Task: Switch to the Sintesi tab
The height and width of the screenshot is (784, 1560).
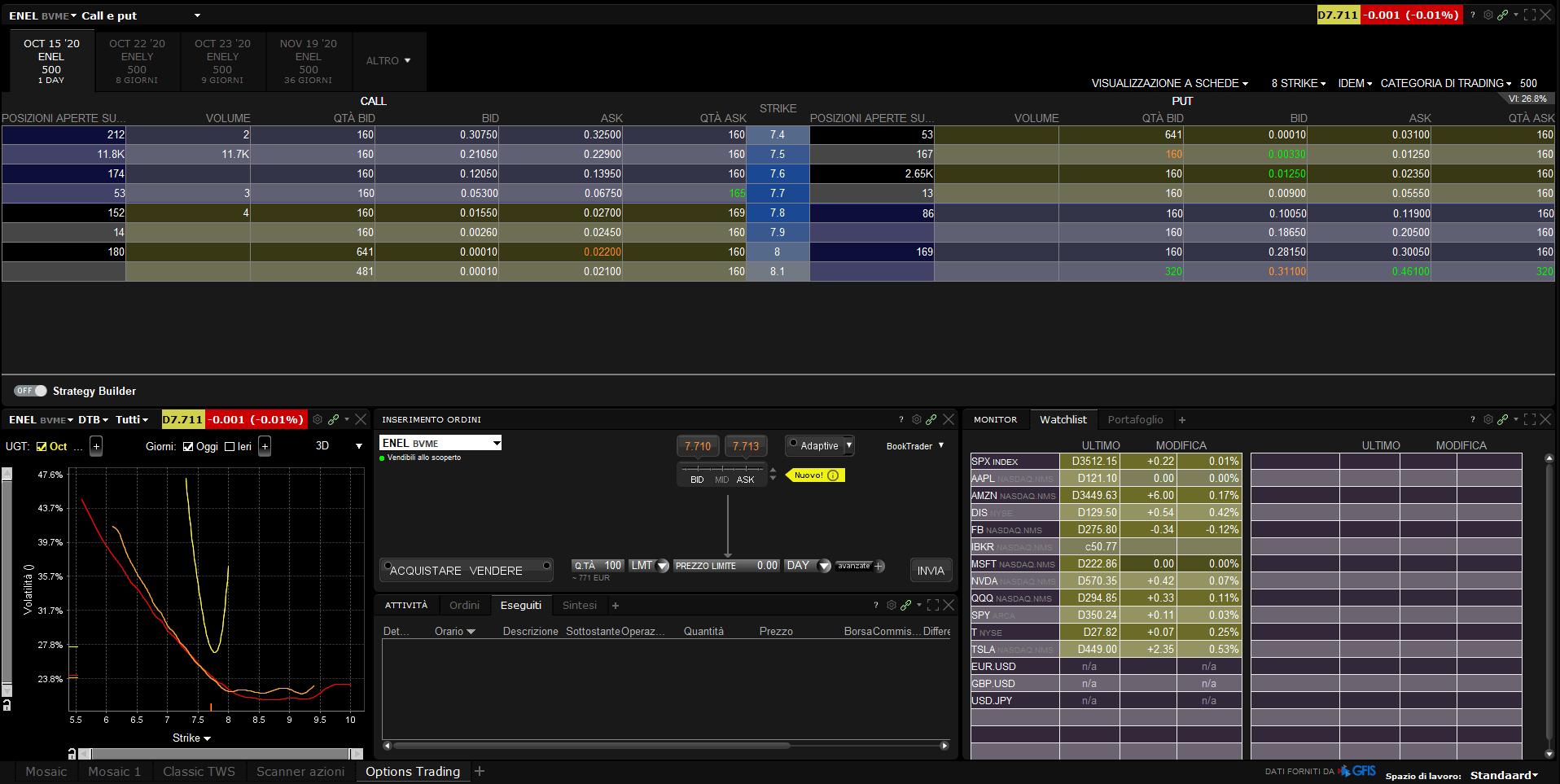Action: (x=580, y=605)
